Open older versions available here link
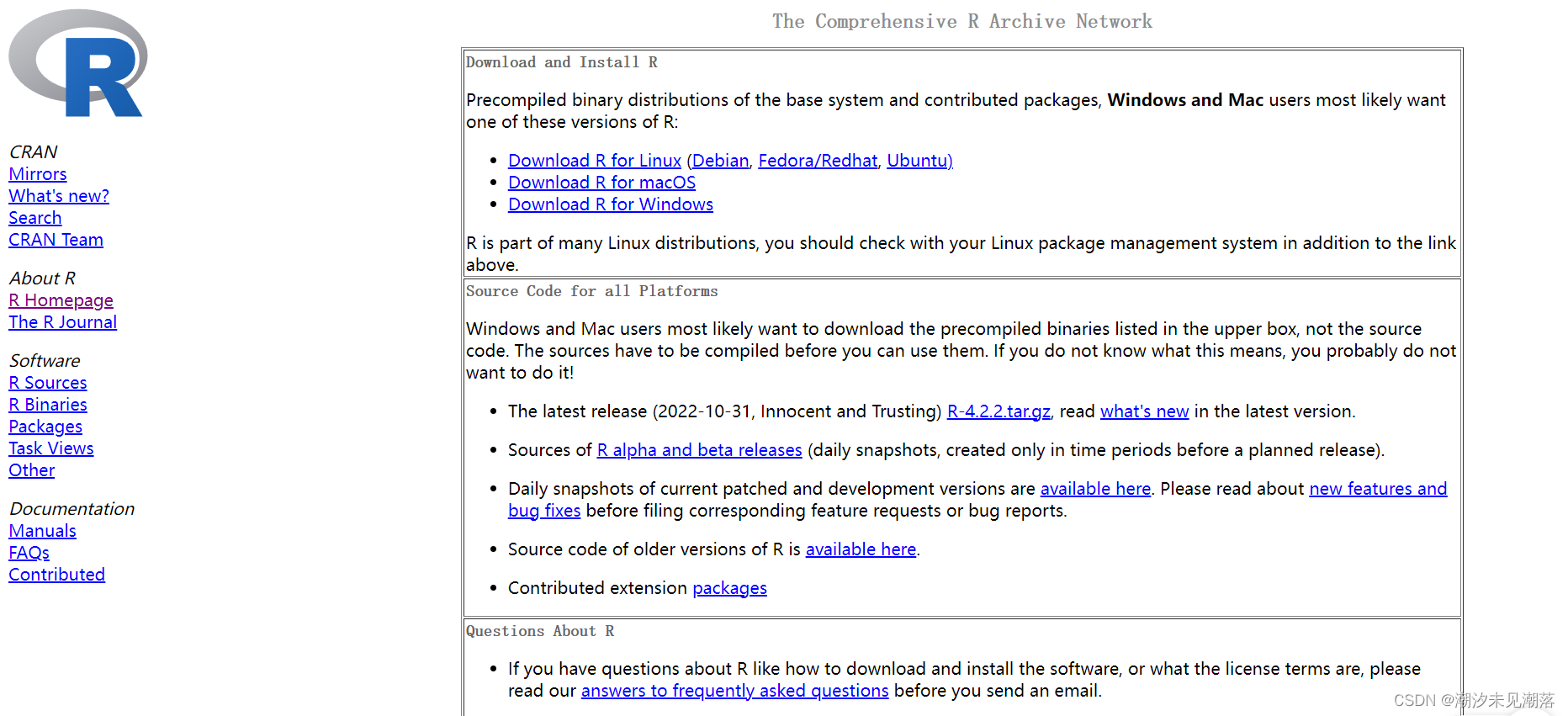The height and width of the screenshot is (716, 1568). click(x=861, y=549)
